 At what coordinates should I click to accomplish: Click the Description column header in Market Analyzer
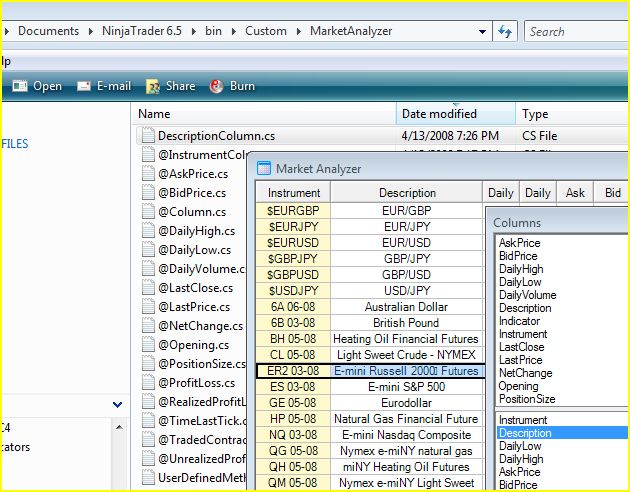click(x=407, y=193)
